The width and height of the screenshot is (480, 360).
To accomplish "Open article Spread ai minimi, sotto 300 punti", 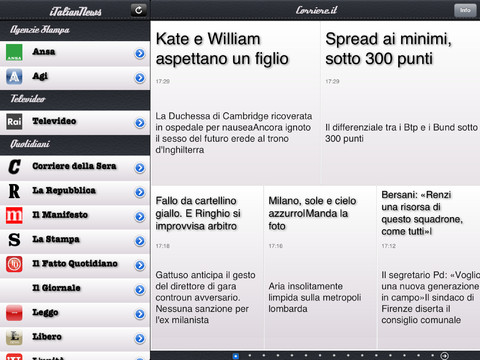I will coord(388,49).
